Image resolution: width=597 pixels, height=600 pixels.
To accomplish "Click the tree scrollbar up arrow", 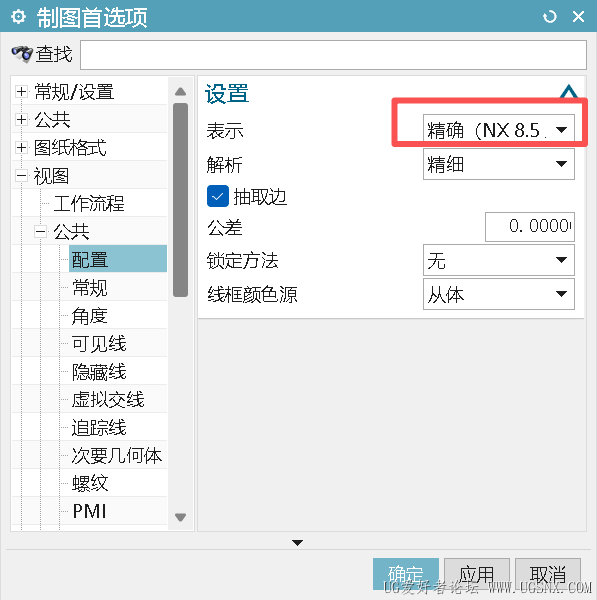I will 180,91.
